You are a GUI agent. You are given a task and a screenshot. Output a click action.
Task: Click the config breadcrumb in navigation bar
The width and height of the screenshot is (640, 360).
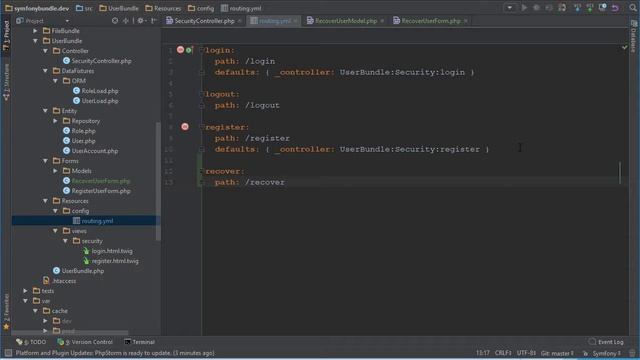click(x=201, y=8)
